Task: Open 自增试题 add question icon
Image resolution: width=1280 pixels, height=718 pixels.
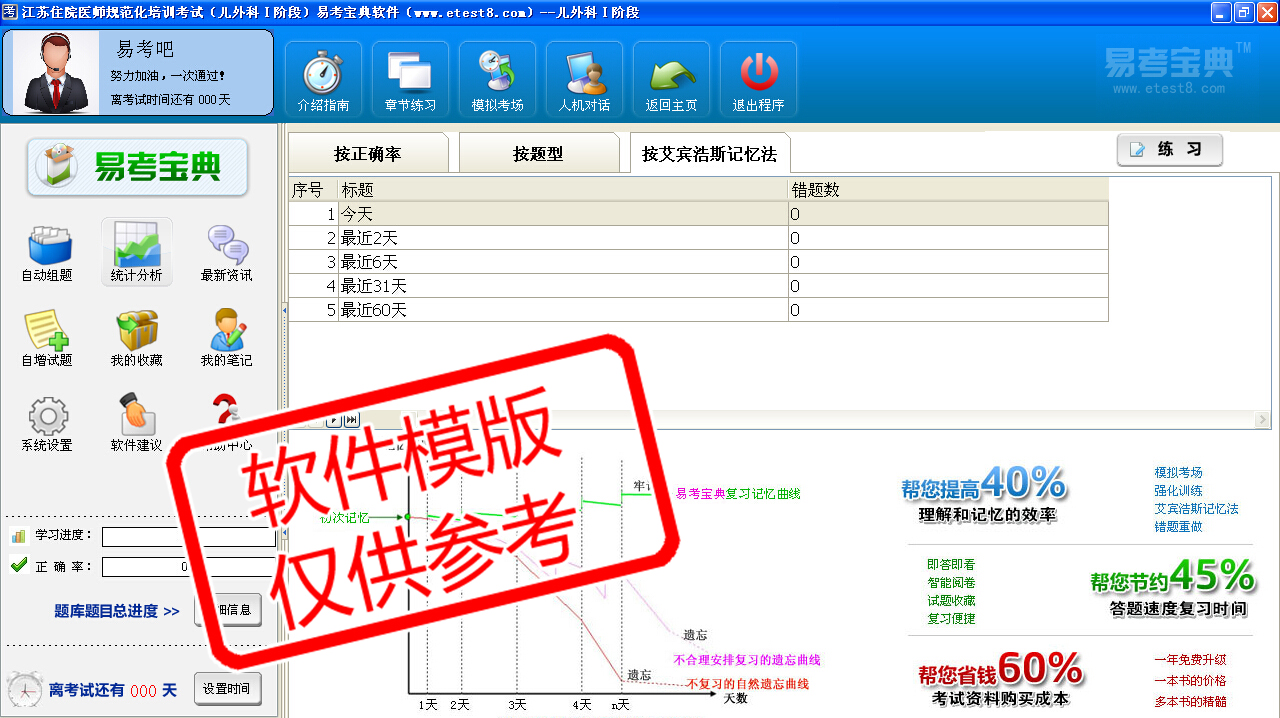Action: click(x=47, y=337)
